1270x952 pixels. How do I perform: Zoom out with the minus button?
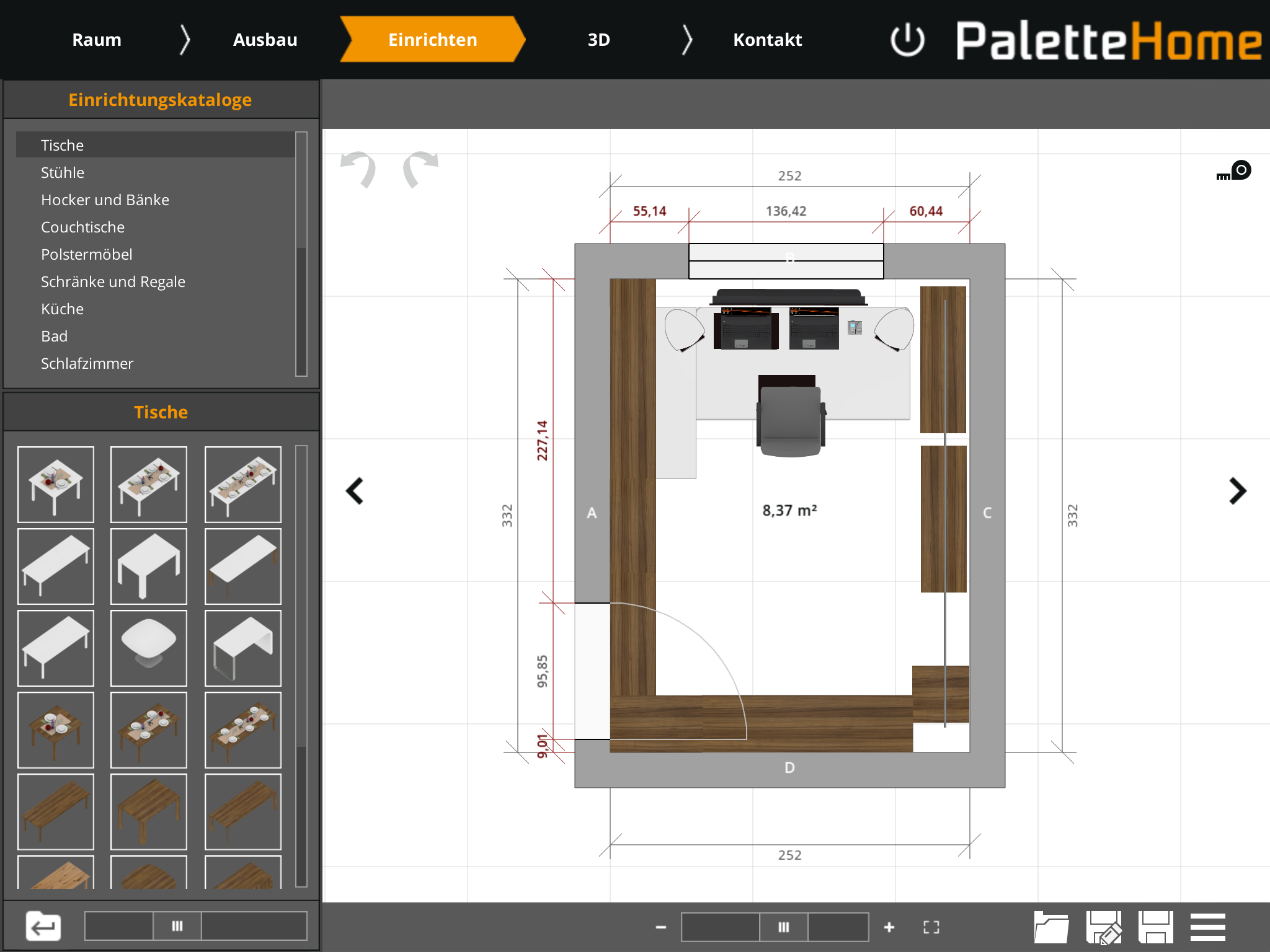coord(661,927)
